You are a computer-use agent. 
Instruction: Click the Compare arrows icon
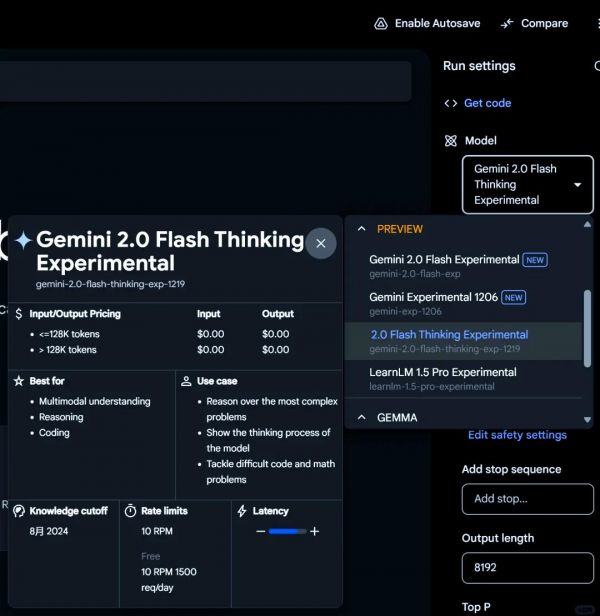pyautogui.click(x=507, y=24)
